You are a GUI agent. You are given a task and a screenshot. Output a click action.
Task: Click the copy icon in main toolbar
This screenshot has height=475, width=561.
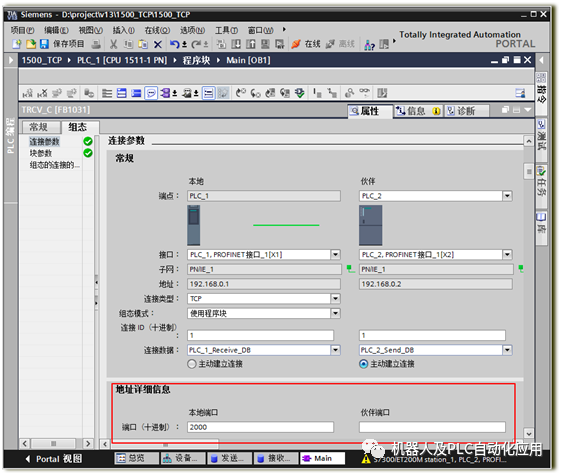coord(128,44)
